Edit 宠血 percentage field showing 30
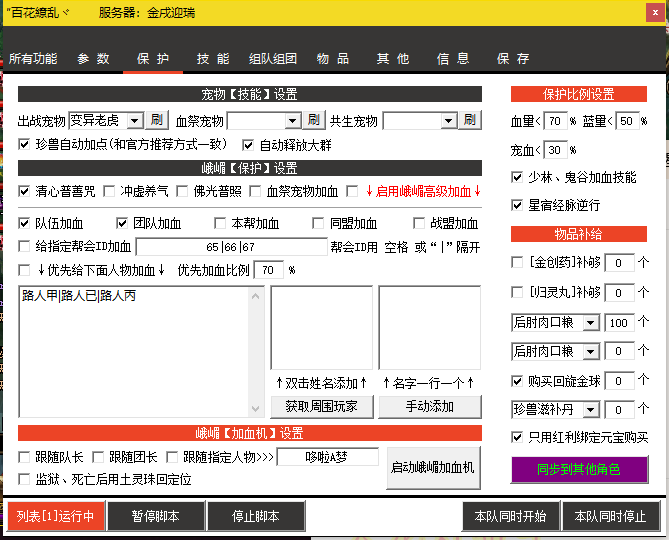669x540 pixels. (x=555, y=150)
